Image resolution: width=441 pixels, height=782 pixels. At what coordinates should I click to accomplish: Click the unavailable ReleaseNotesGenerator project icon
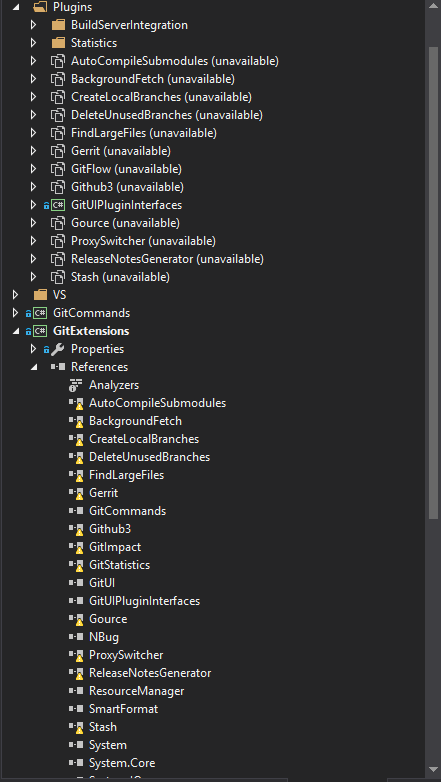[58, 259]
